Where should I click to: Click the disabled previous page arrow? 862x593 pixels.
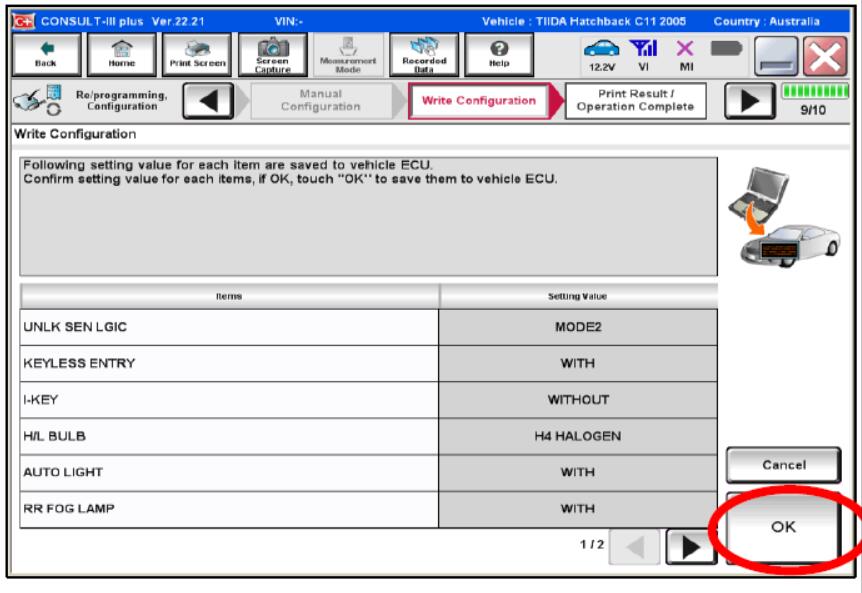pos(634,547)
